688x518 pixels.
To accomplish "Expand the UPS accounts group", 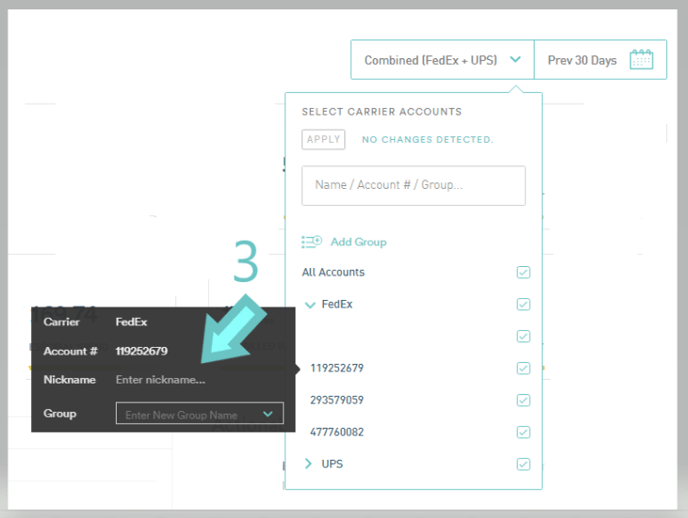I will (x=308, y=464).
